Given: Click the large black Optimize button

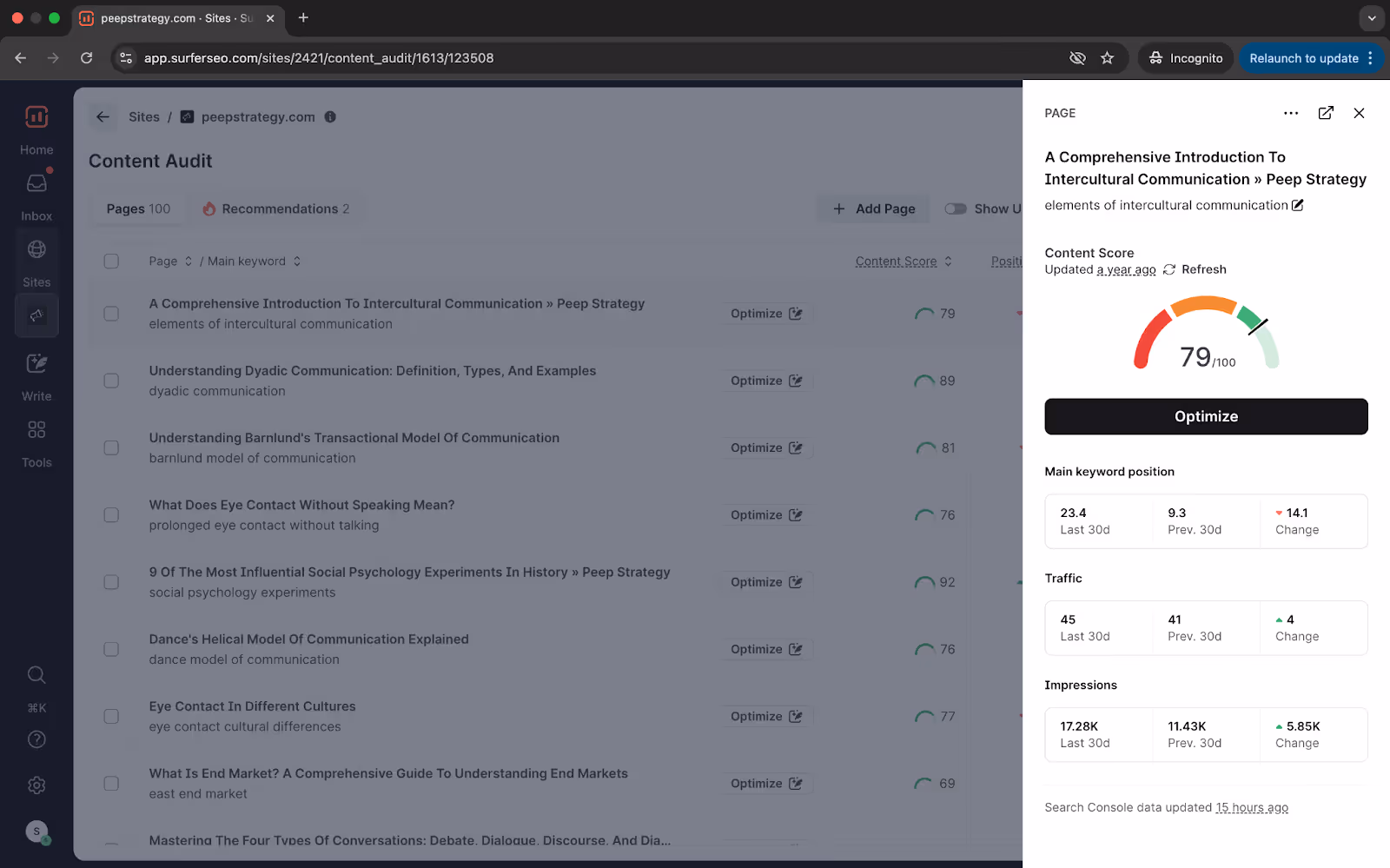Looking at the screenshot, I should [1206, 417].
